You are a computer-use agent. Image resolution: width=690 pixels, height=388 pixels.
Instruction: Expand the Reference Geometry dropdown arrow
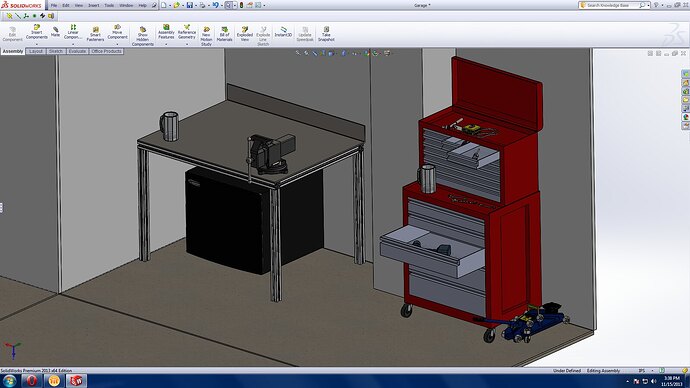point(187,44)
